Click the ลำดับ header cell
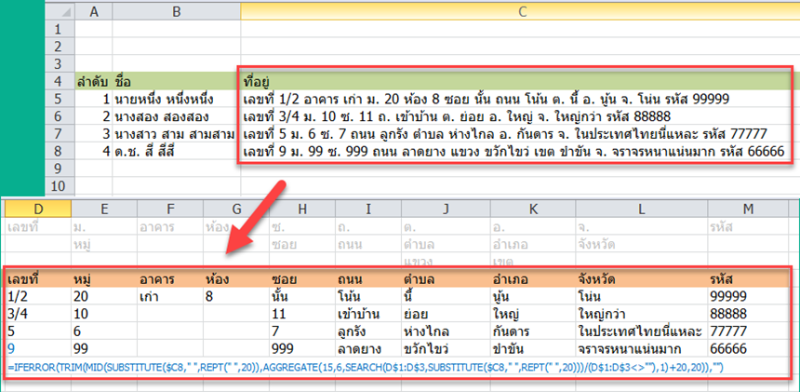Viewport: 800px width, 392px height. (x=94, y=81)
